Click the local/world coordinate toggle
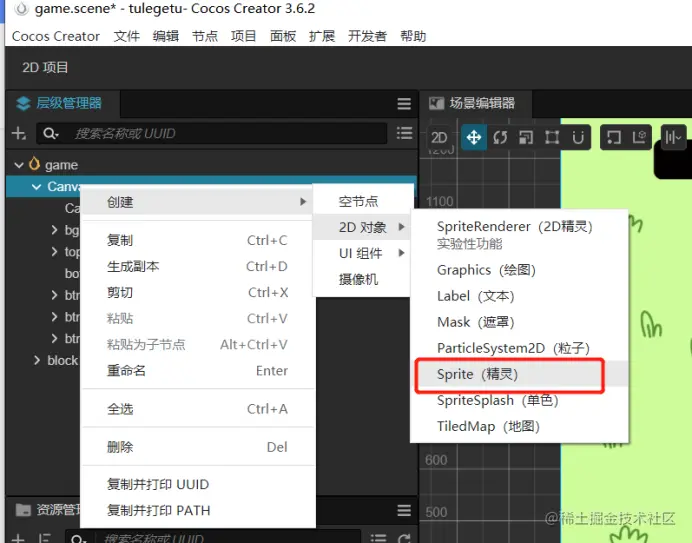Screen dimensions: 692x543 click(x=639, y=137)
